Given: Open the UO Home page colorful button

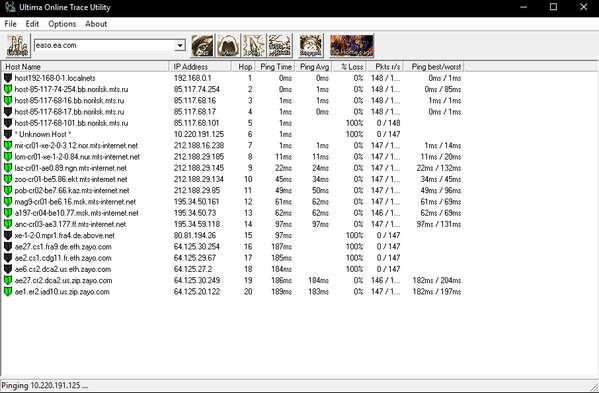Looking at the screenshot, I should [351, 46].
